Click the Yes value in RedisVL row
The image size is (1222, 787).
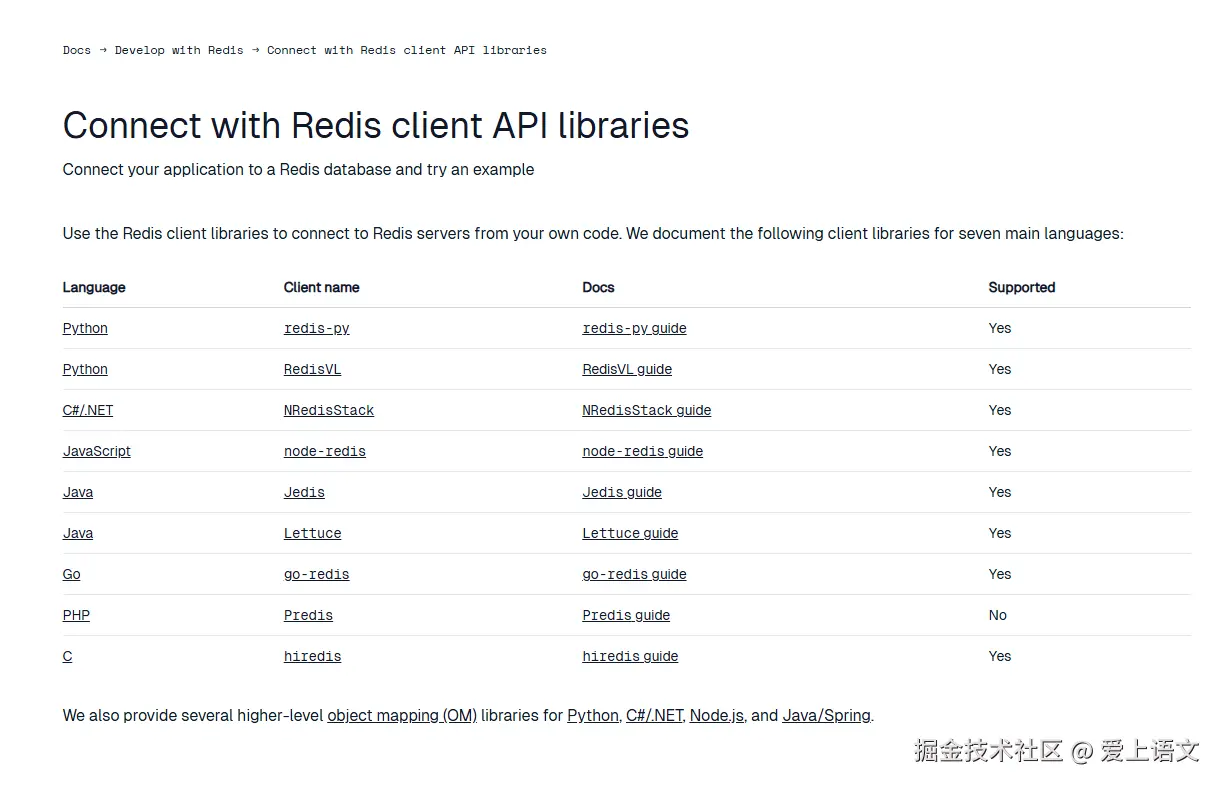coord(1000,369)
